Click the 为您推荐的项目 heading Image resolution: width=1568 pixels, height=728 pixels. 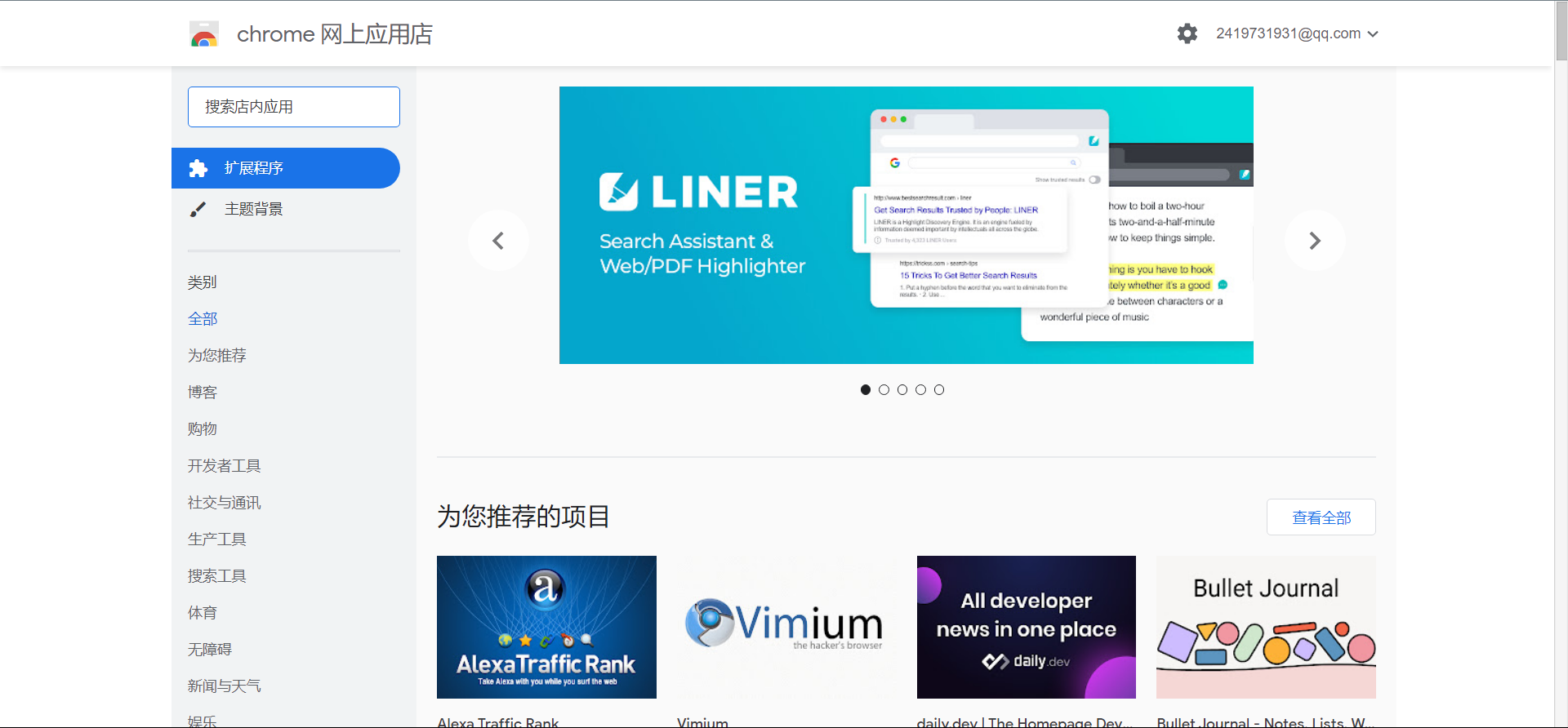[x=523, y=517]
